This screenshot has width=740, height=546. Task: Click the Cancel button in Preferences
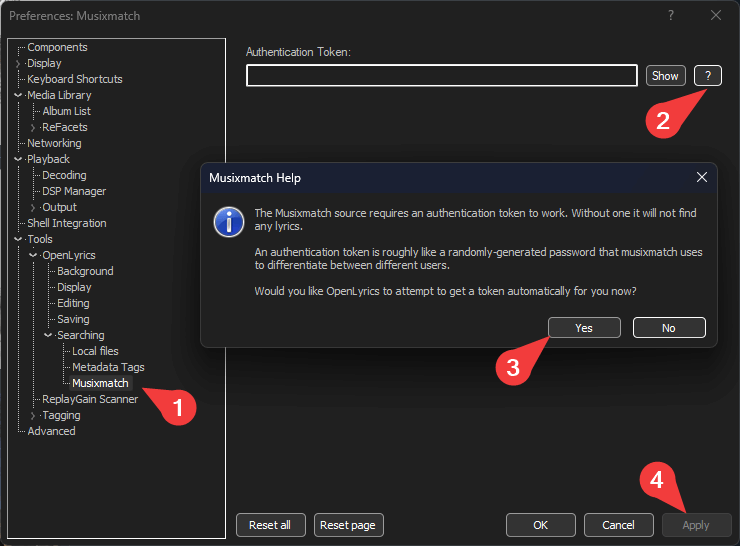coord(618,525)
